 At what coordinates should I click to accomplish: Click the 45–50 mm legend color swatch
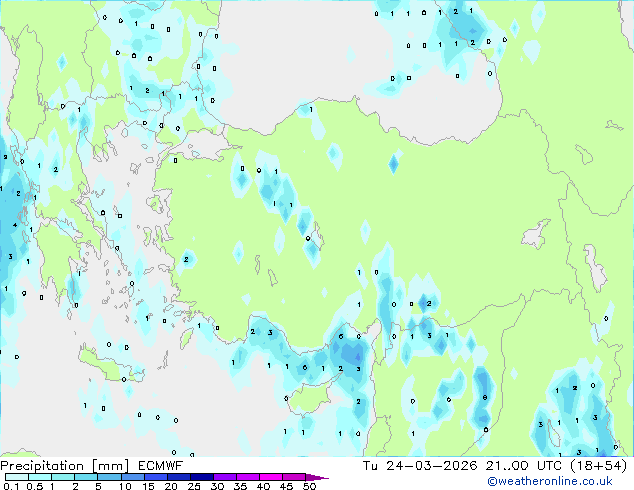click(x=294, y=477)
